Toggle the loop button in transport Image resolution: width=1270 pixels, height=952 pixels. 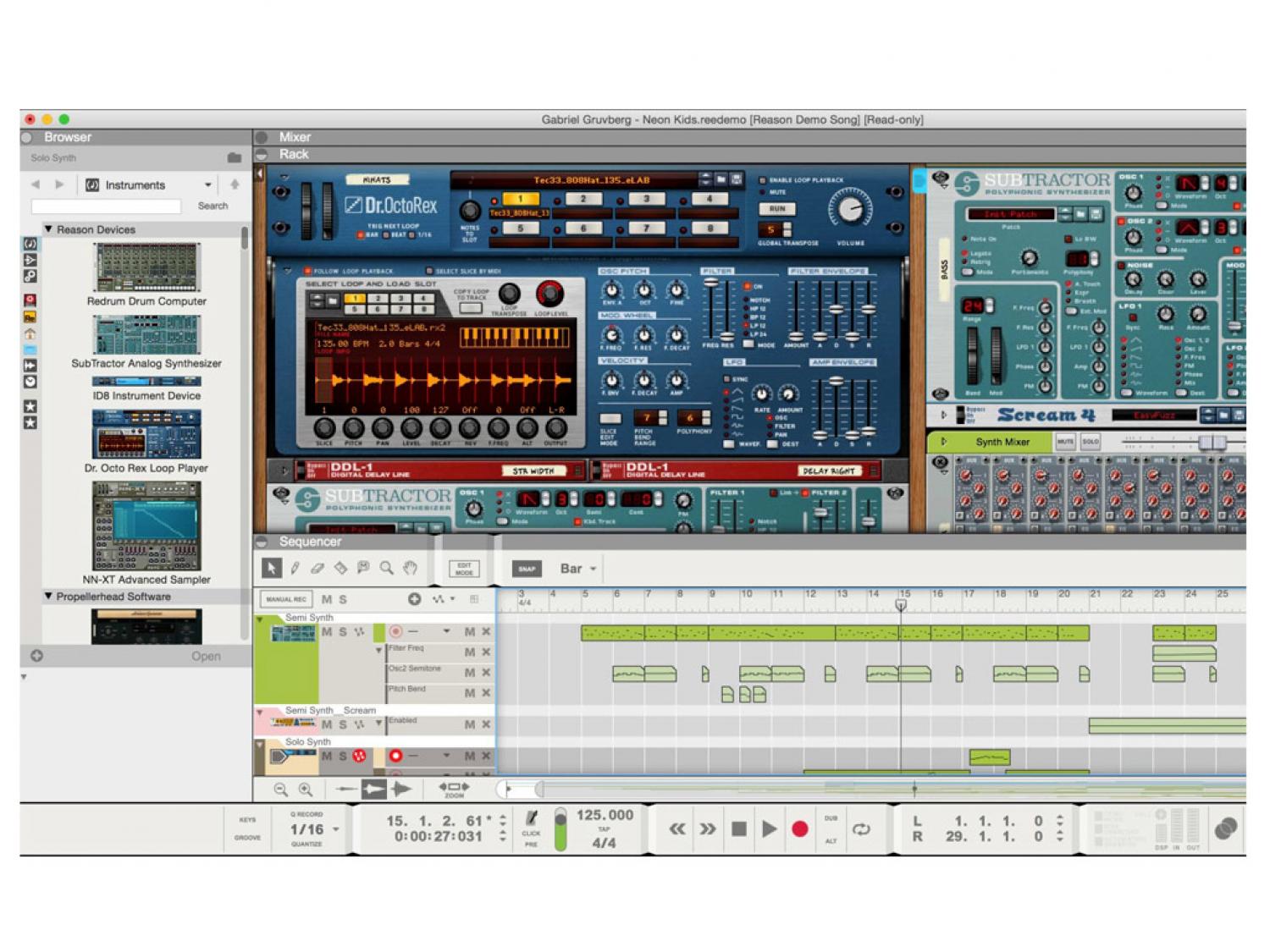pyautogui.click(x=861, y=829)
